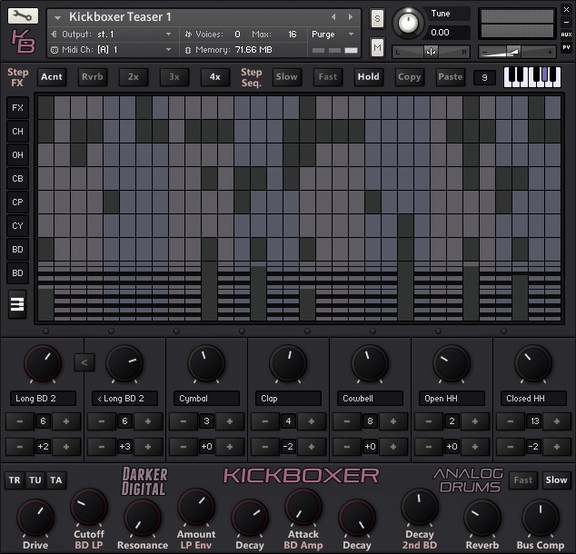Click the mini keyboard pattern selector
This screenshot has width=576, height=554.
[532, 77]
